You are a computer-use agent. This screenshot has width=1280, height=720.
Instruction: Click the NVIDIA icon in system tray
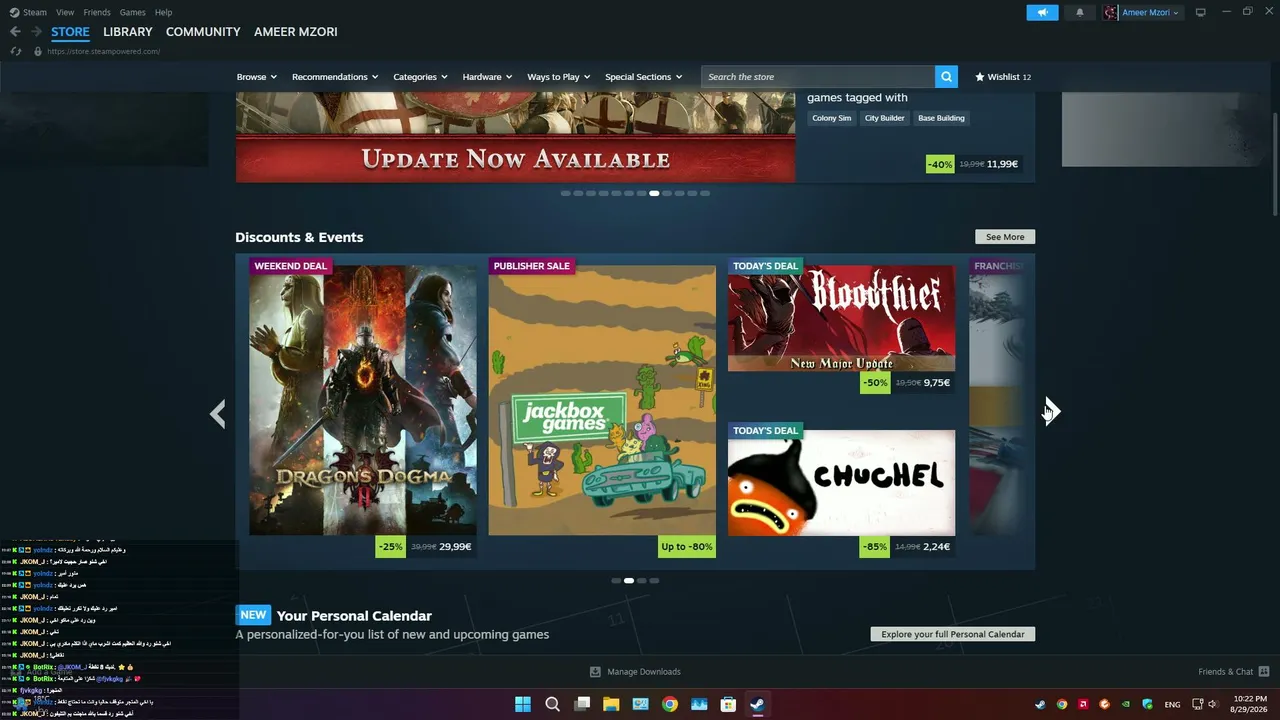1126,704
